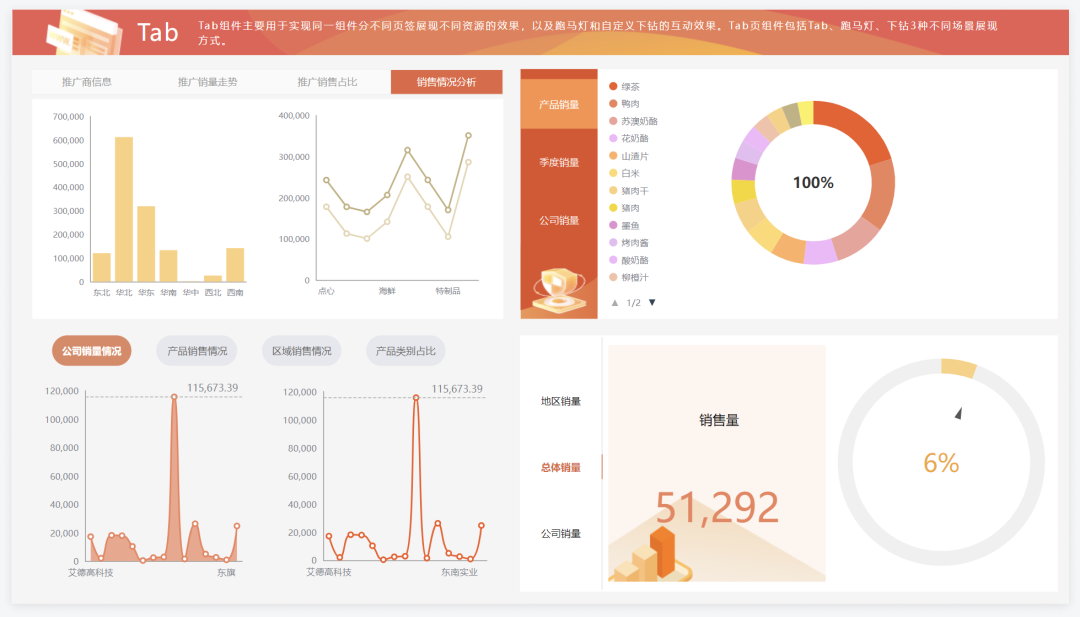Image resolution: width=1080 pixels, height=617 pixels.
Task: Click the gauge pointer arrow
Action: [x=958, y=413]
